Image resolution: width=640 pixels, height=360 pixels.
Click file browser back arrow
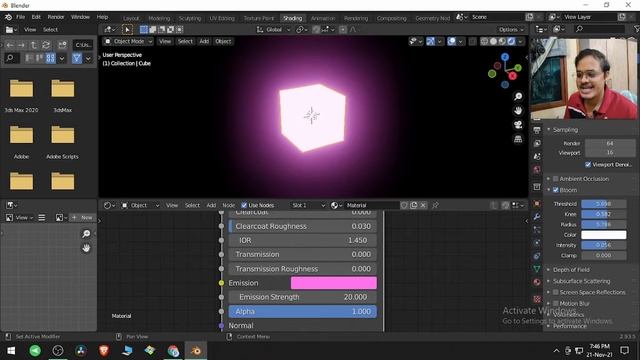[10, 45]
